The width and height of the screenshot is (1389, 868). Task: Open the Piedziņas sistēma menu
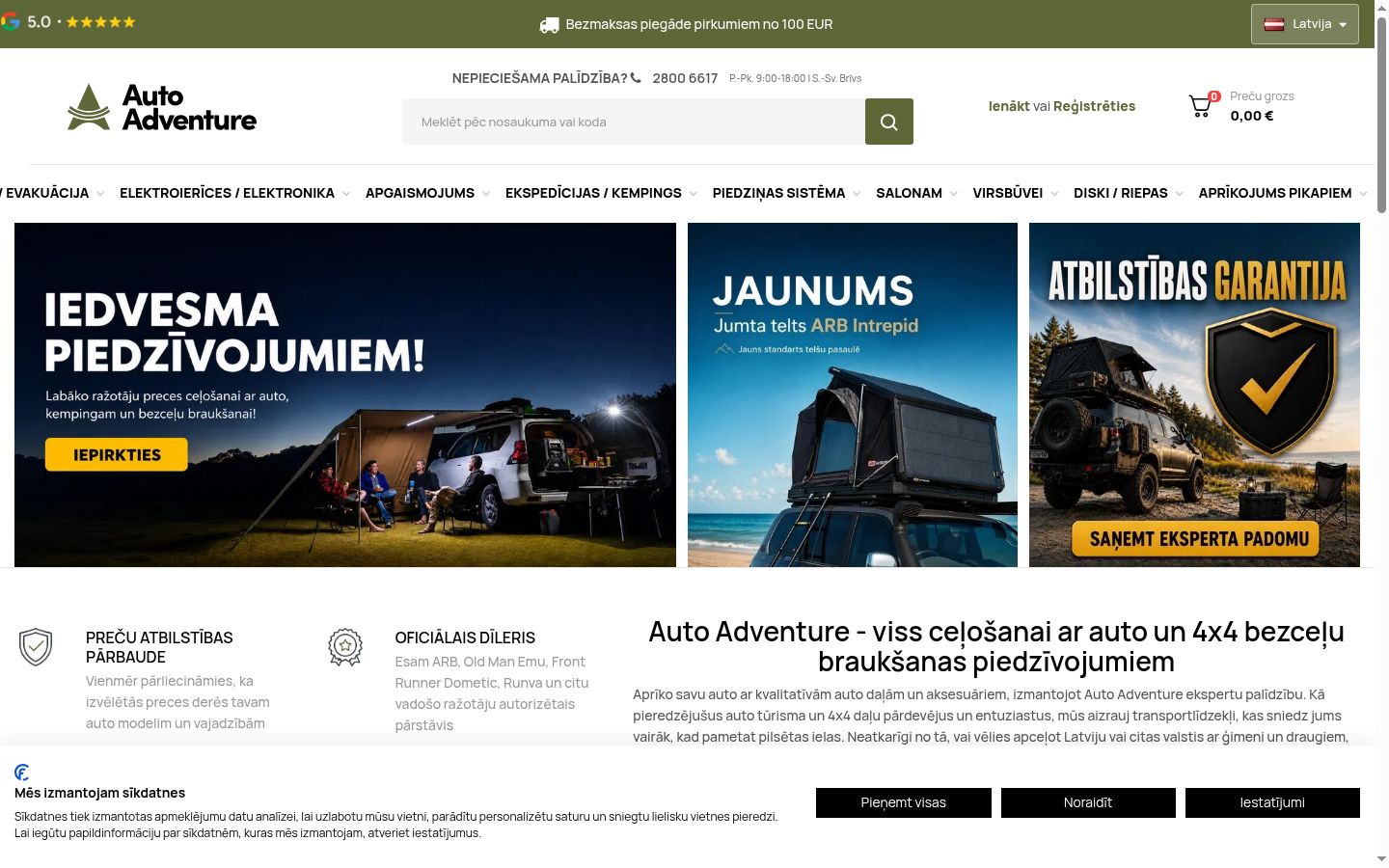click(778, 193)
